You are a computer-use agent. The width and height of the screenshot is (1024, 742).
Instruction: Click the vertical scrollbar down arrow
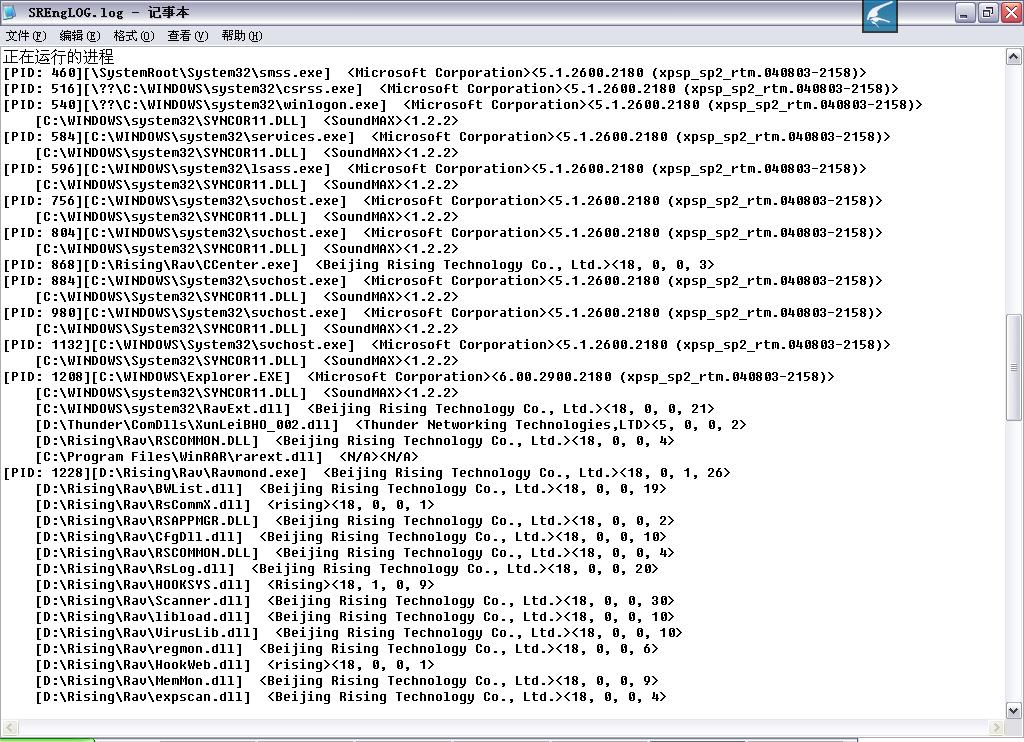tap(1013, 710)
